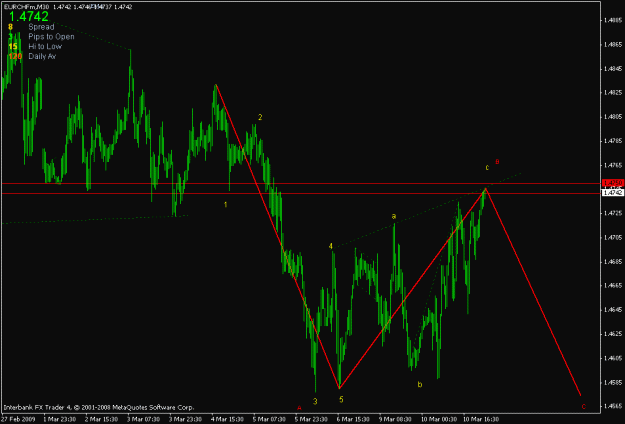Viewport: 625px width, 424px height.
Task: Click price axis label 1.4665
Action: point(614,286)
